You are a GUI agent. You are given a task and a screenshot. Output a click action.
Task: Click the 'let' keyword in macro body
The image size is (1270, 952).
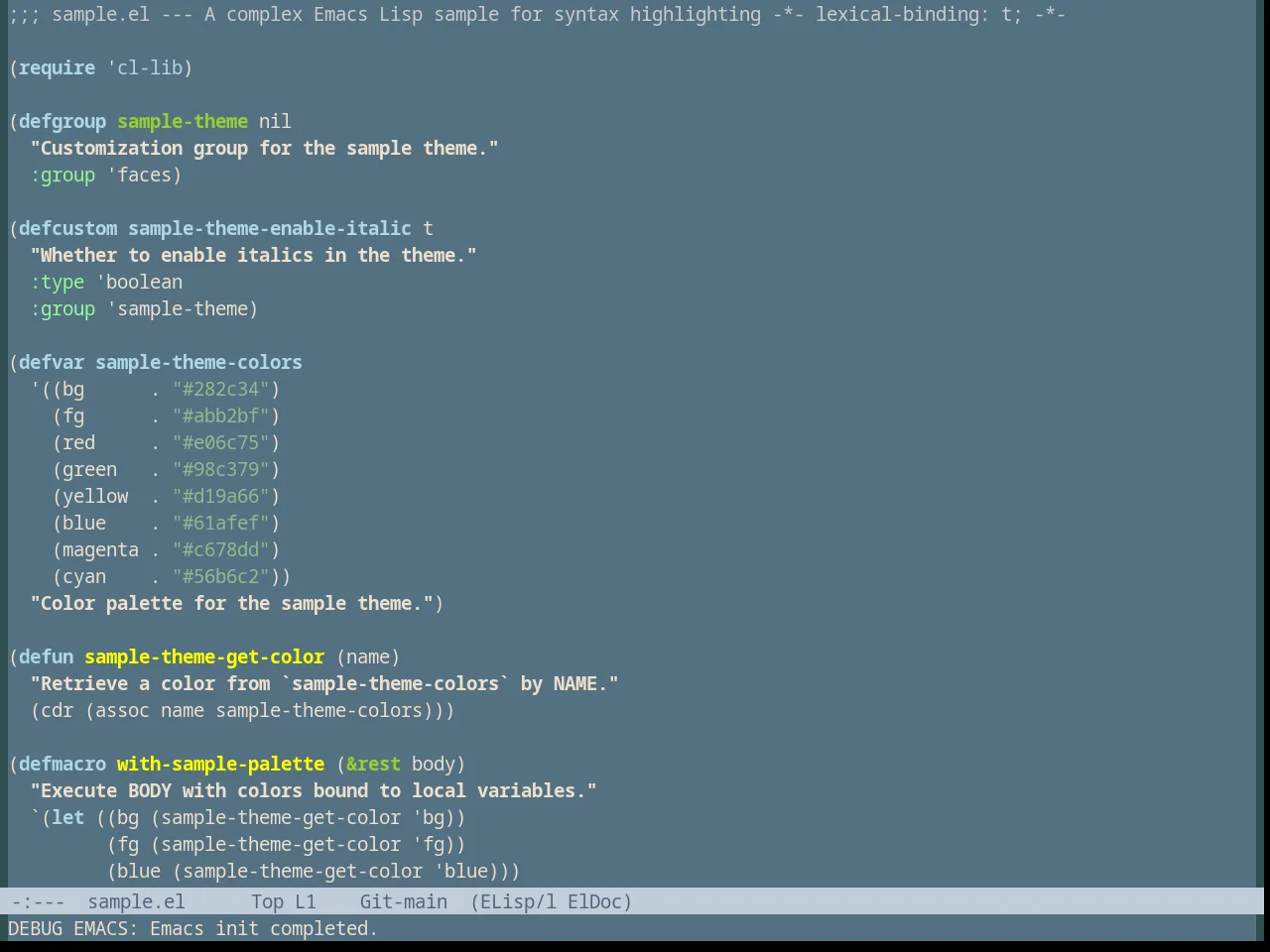[67, 817]
